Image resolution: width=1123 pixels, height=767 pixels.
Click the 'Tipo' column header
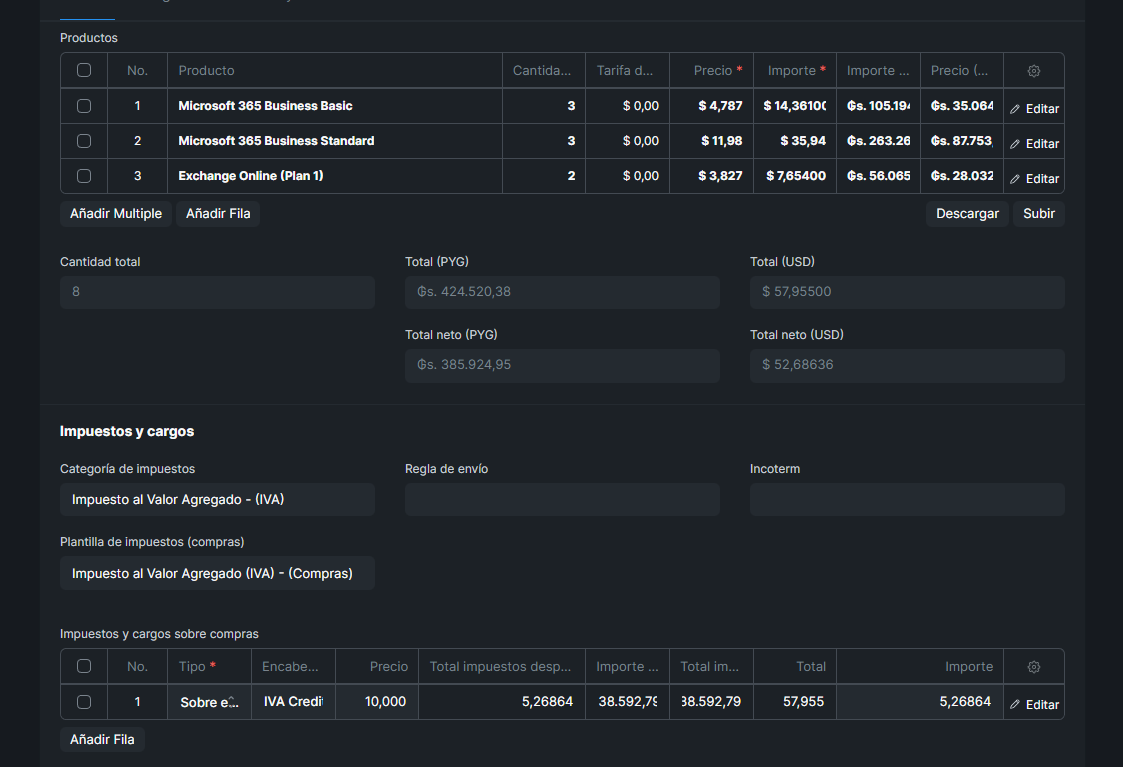pyautogui.click(x=209, y=667)
